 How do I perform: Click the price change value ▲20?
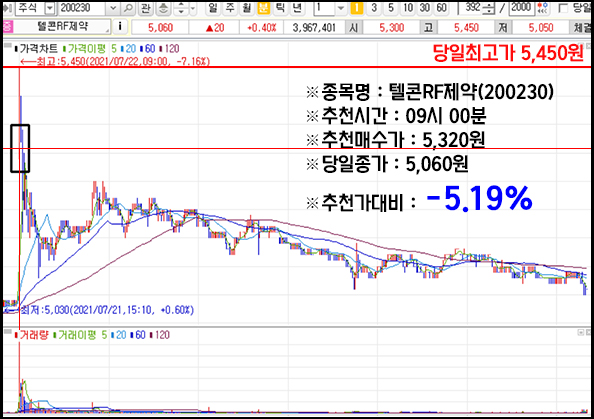click(215, 27)
